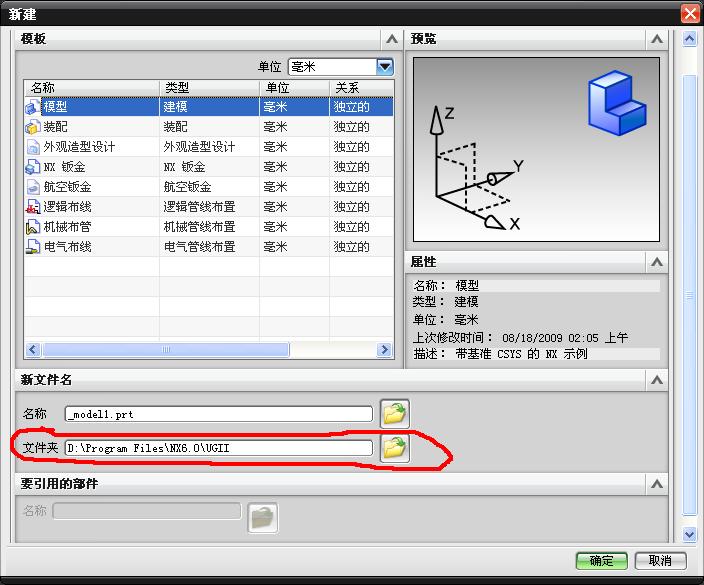Screen dimensions: 704x585
Task: Click the 名称 column header
Action: pos(92,88)
